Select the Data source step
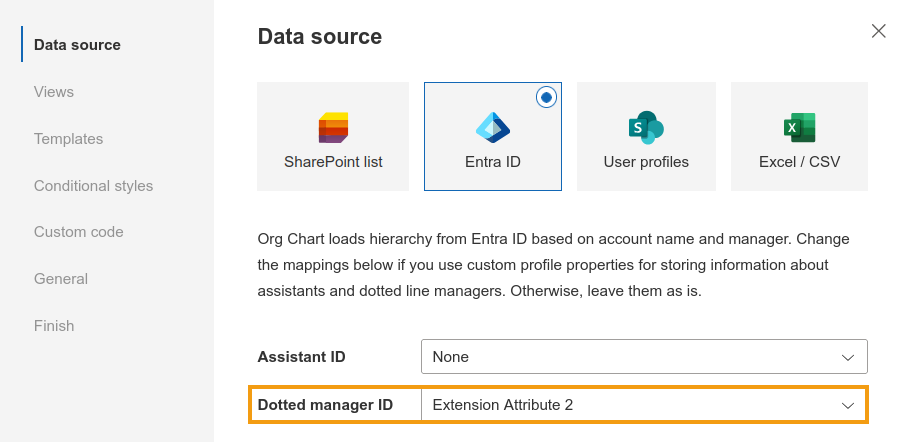Screen dimensions: 906x442 (77, 44)
